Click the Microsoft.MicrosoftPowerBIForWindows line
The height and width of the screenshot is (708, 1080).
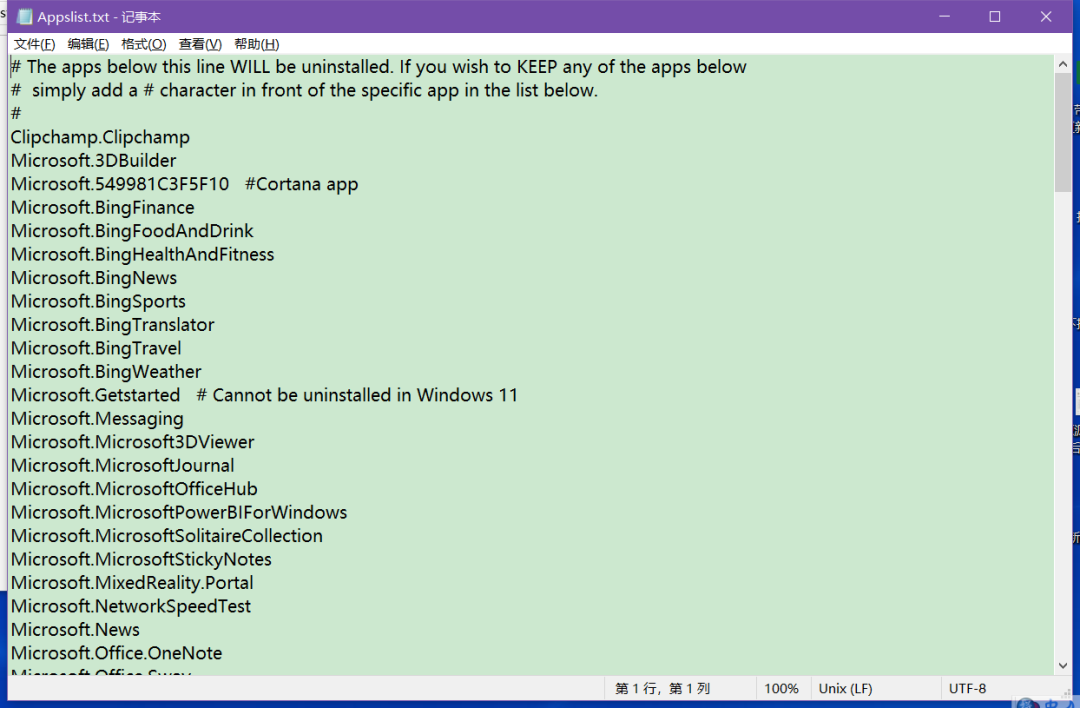coord(179,512)
